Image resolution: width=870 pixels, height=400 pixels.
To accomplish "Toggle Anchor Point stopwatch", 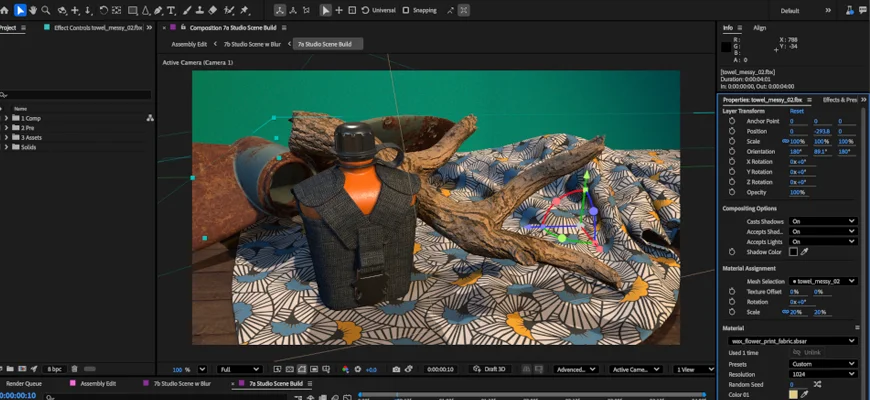I will coord(732,121).
